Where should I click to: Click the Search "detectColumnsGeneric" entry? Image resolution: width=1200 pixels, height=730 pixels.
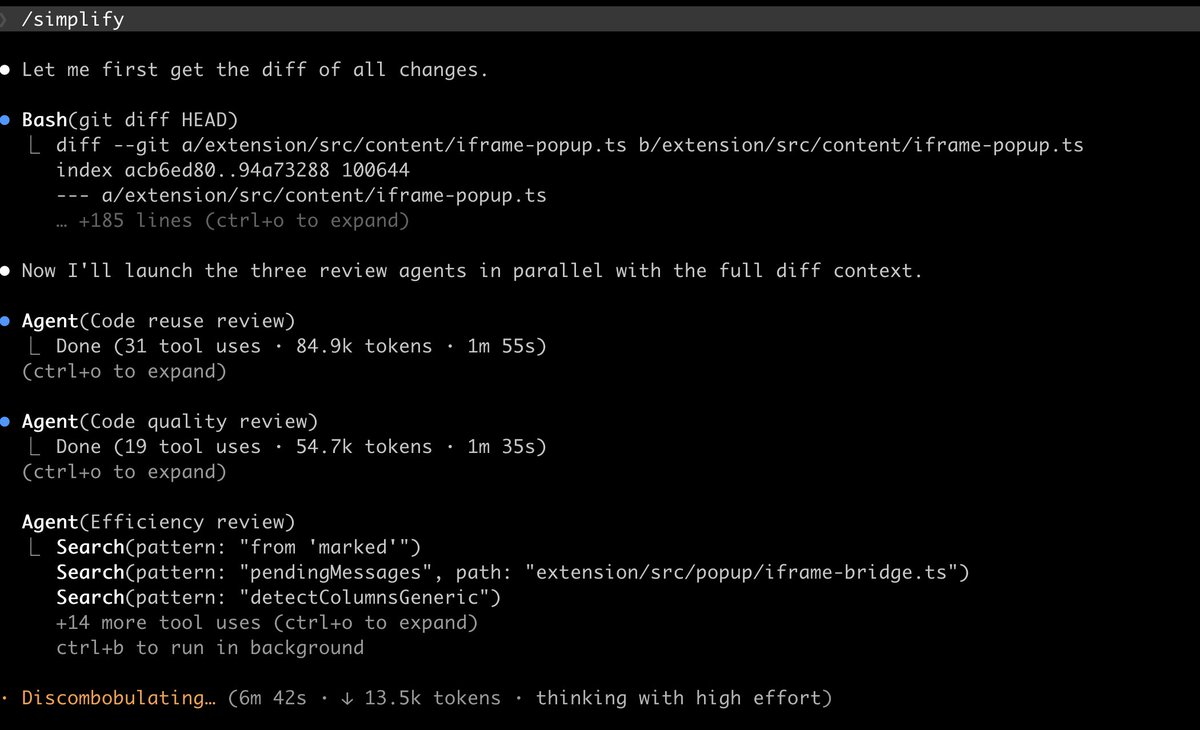click(x=278, y=598)
